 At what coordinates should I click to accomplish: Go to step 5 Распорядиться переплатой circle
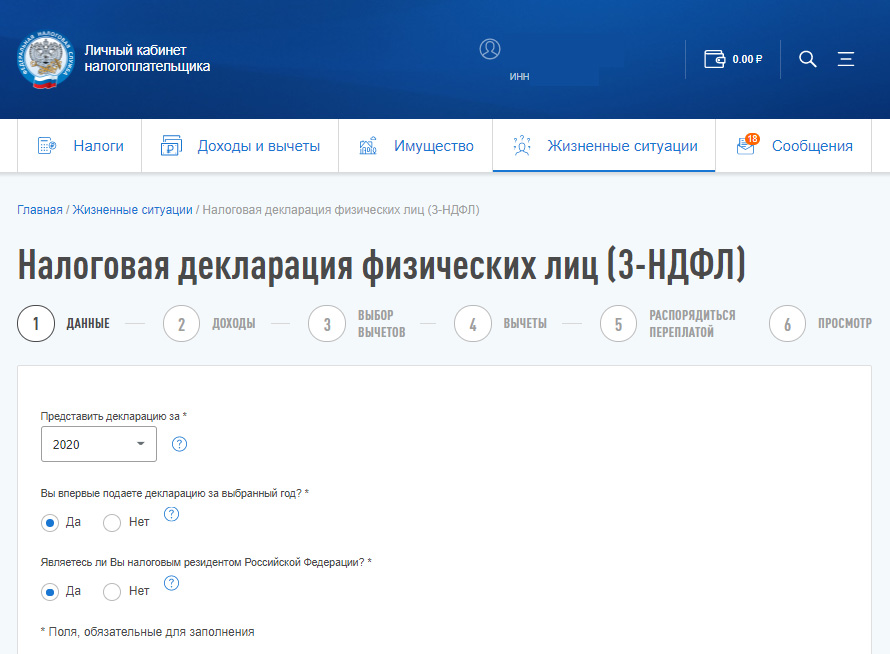pos(619,324)
